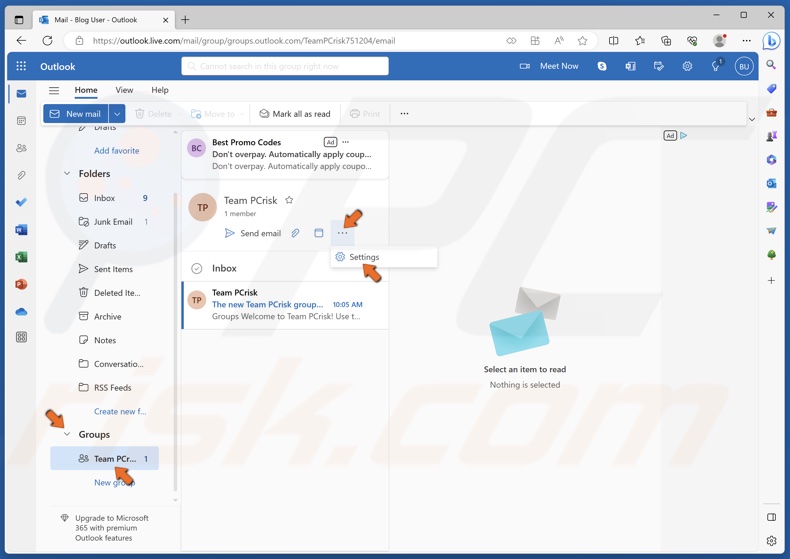Click the group calendar icon

[x=319, y=233]
